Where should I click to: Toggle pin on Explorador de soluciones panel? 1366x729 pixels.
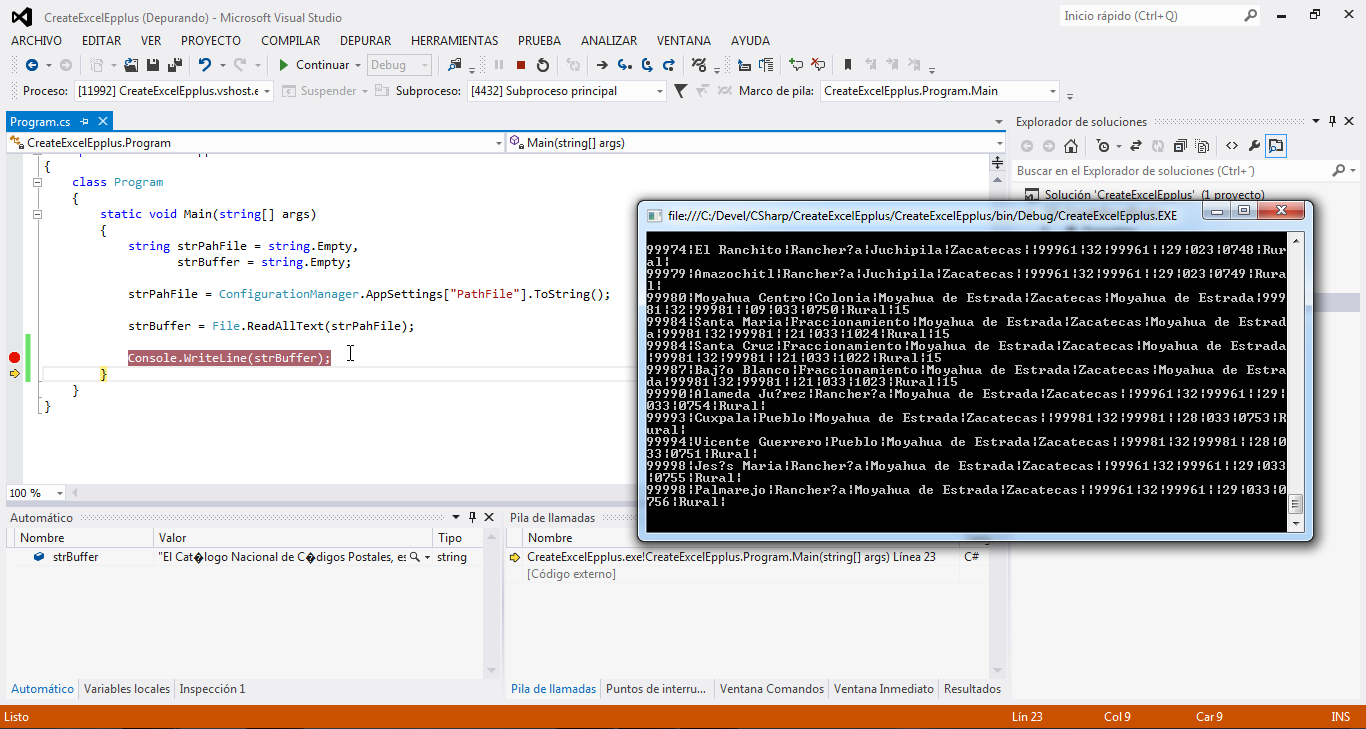point(1331,122)
